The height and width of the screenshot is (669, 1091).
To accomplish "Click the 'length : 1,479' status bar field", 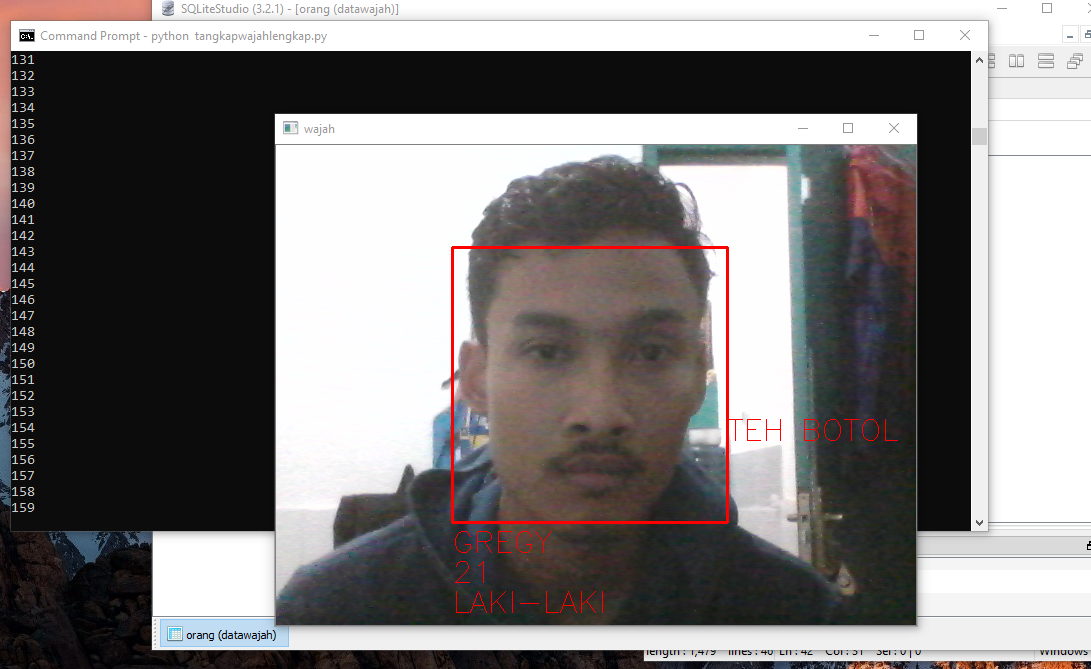I will (681, 650).
